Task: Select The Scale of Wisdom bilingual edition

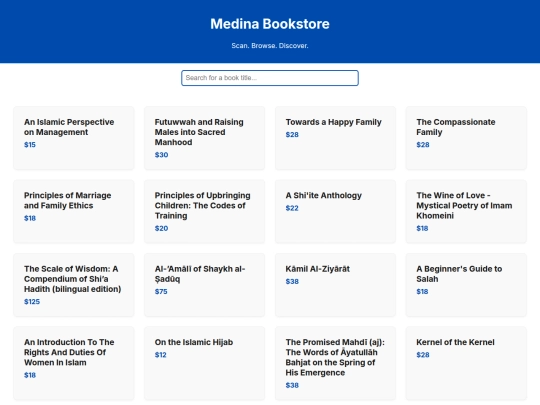Action: [74, 285]
